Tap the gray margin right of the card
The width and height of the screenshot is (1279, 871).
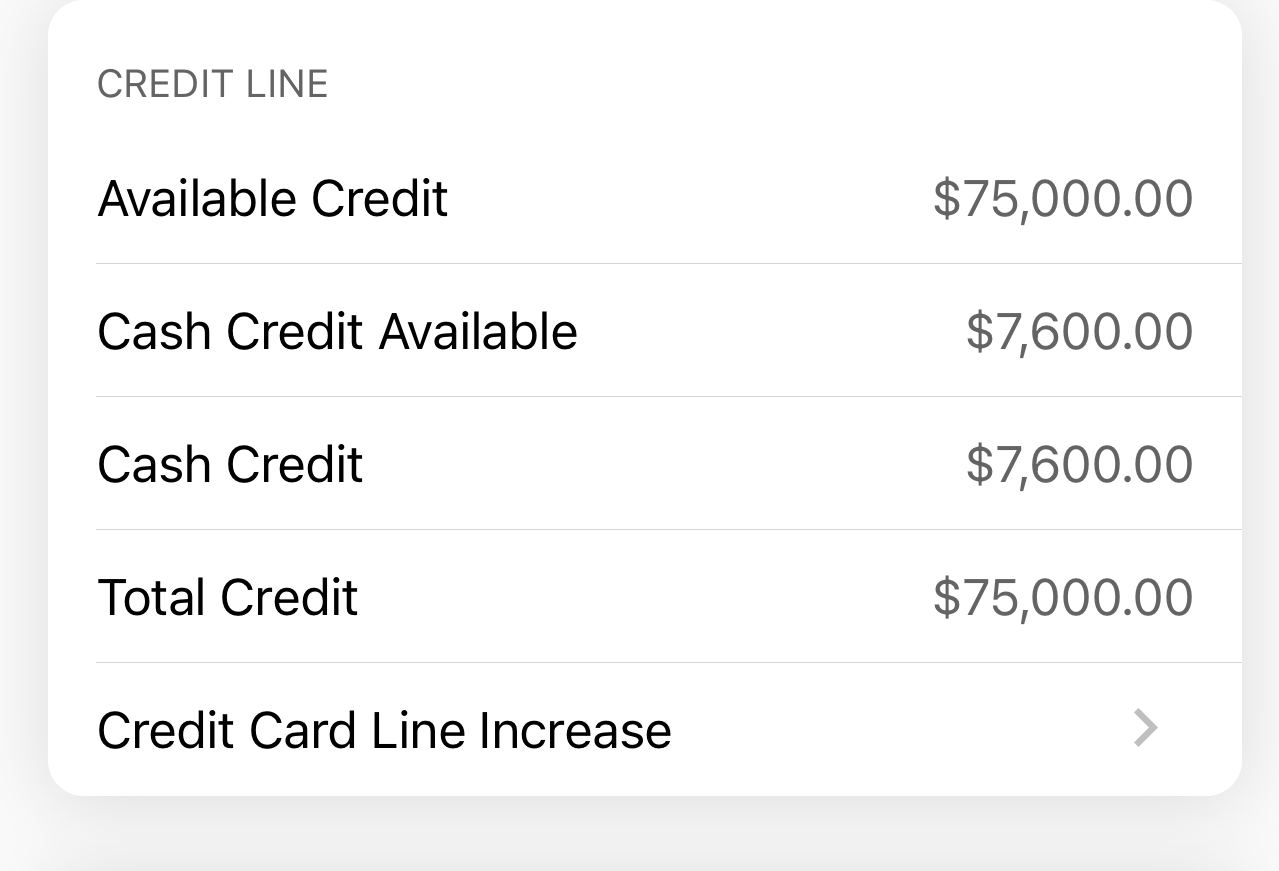coord(1260,400)
